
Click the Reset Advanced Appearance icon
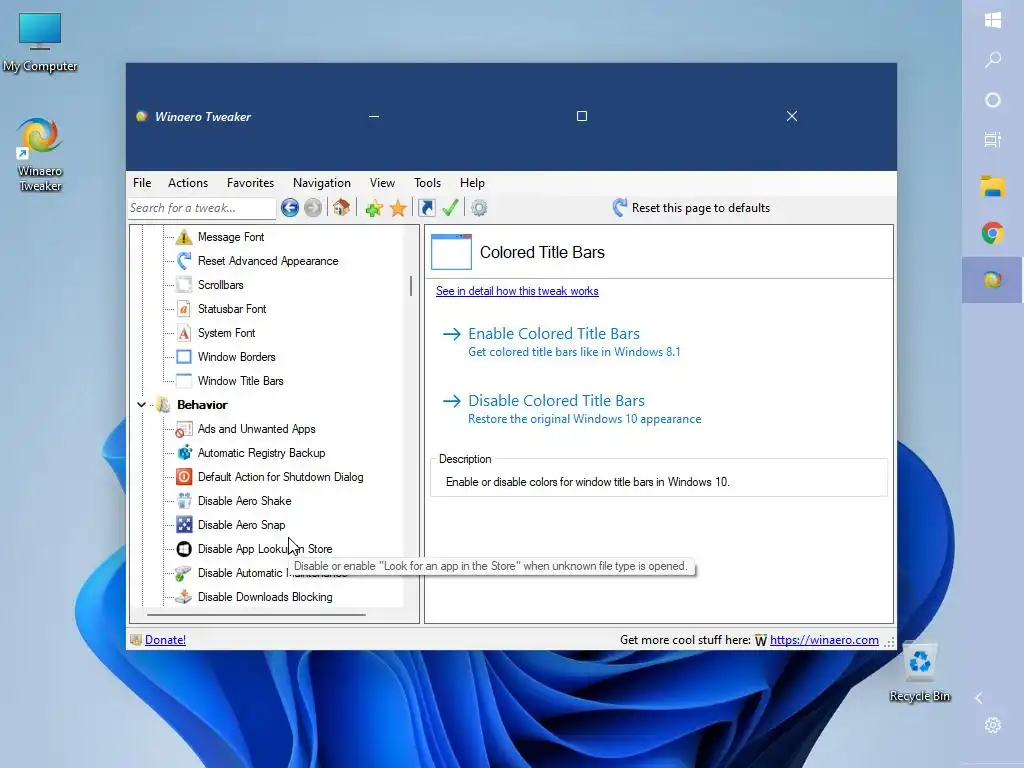point(184,261)
